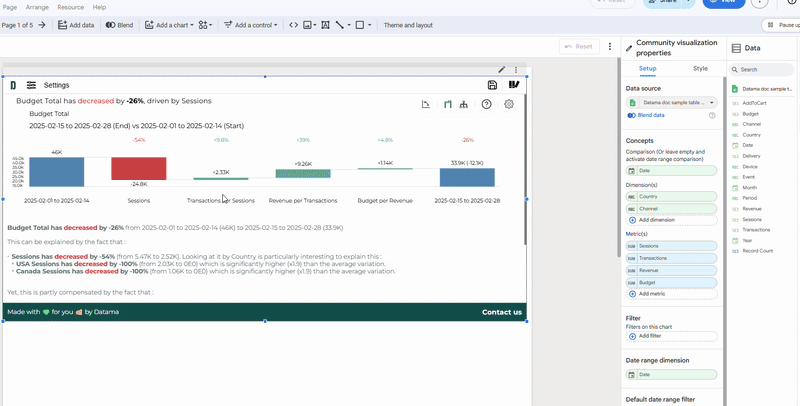Switch to the line chart view icon
The height and width of the screenshot is (406, 800).
(x=426, y=105)
